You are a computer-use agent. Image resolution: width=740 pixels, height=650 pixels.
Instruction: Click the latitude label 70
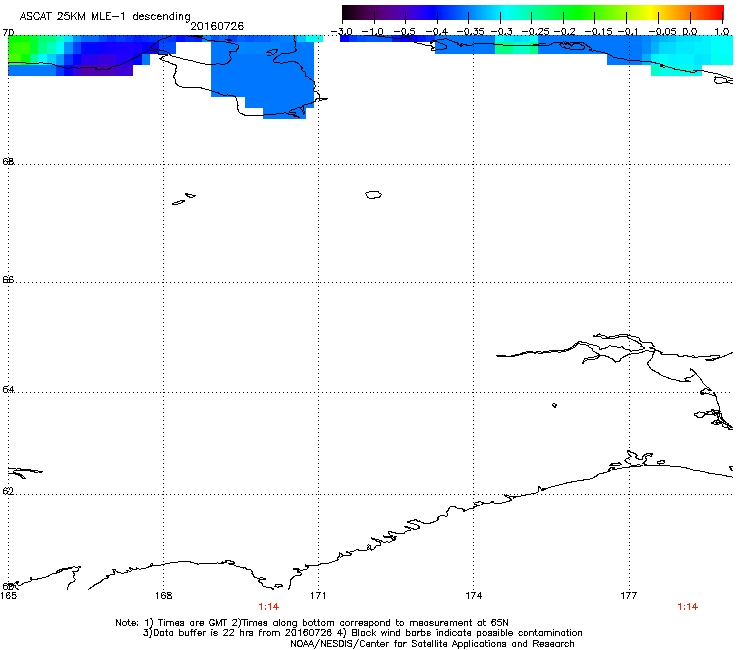click(8, 32)
